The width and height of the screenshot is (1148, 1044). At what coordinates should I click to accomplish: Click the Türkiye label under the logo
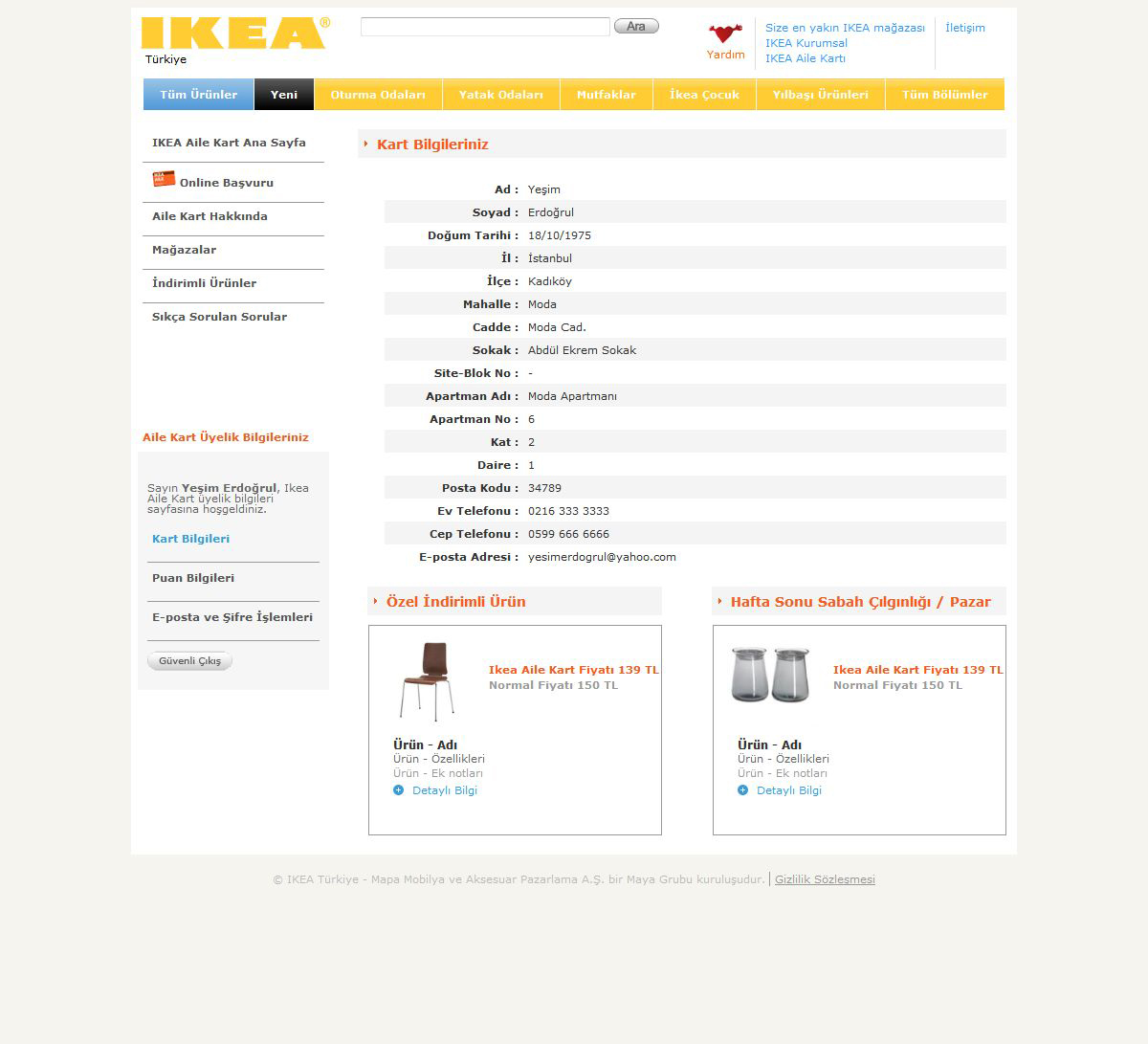coord(166,59)
